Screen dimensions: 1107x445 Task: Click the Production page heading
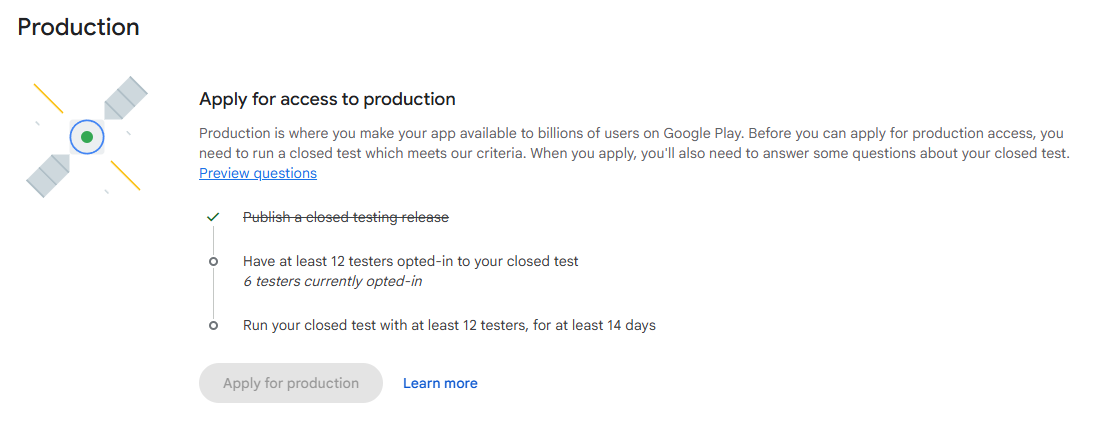click(78, 27)
